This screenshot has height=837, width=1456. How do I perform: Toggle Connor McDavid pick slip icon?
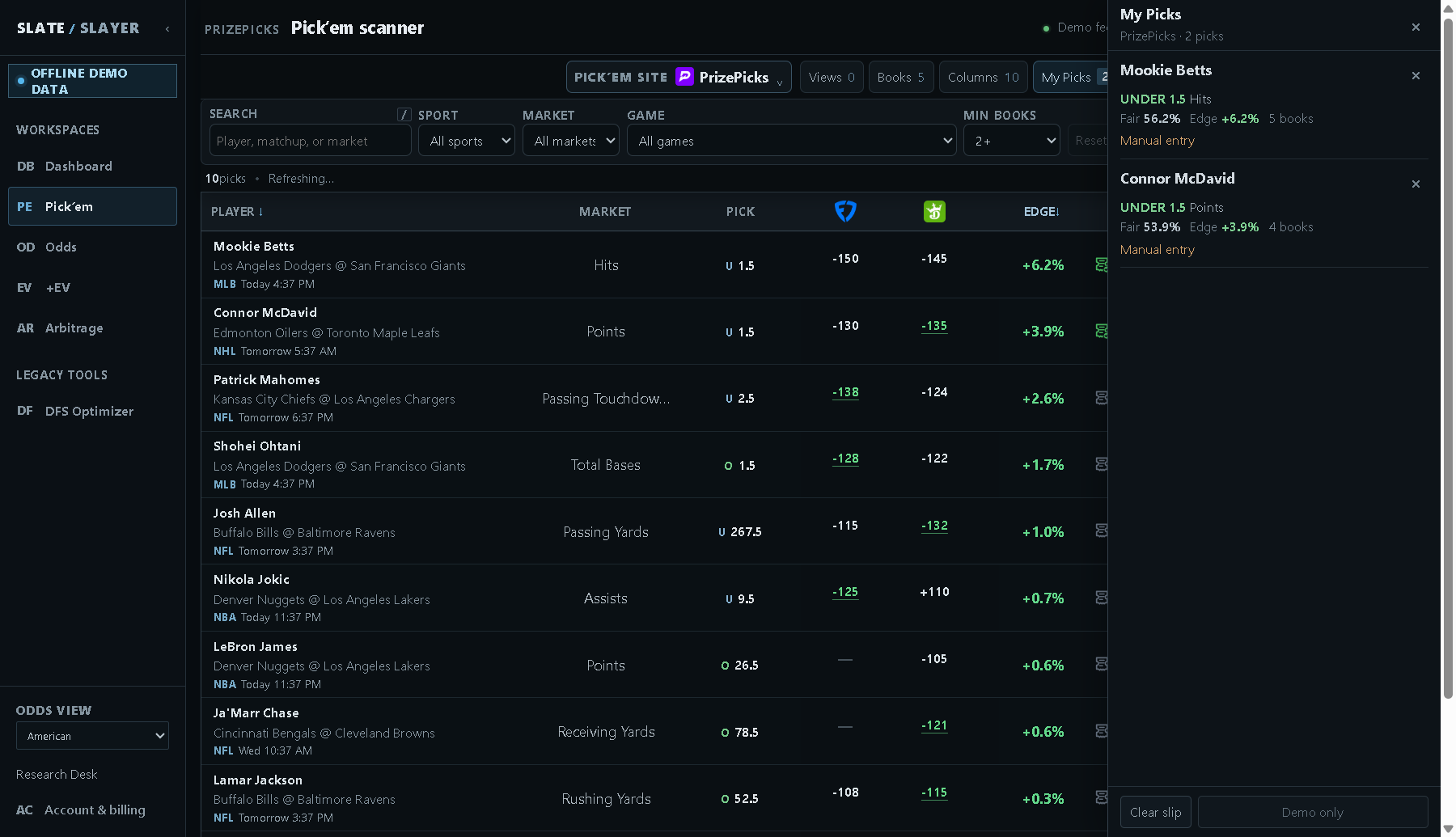pyautogui.click(x=1101, y=331)
